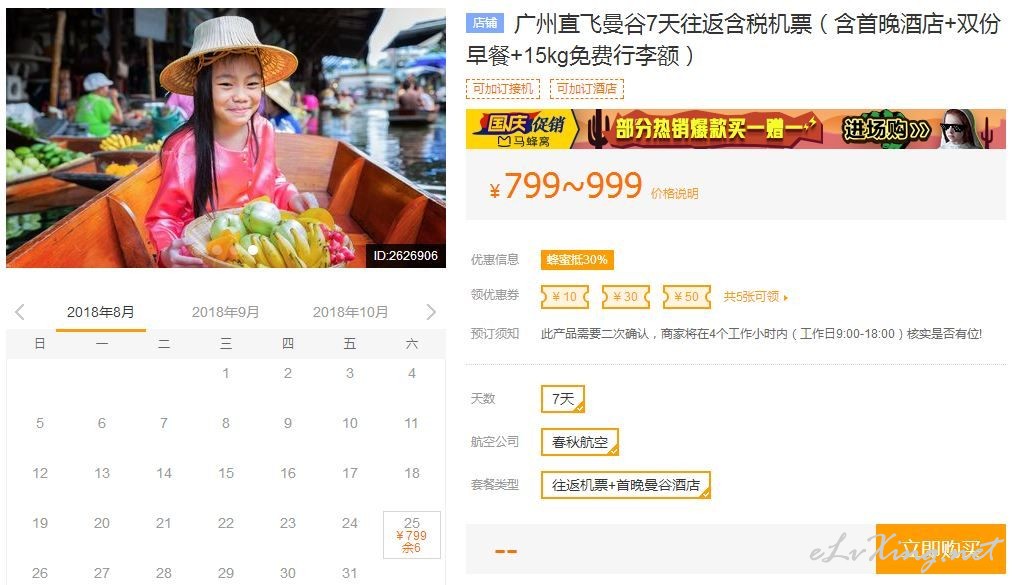Click the 可加订接机 tag
The height and width of the screenshot is (585, 1014).
(502, 89)
